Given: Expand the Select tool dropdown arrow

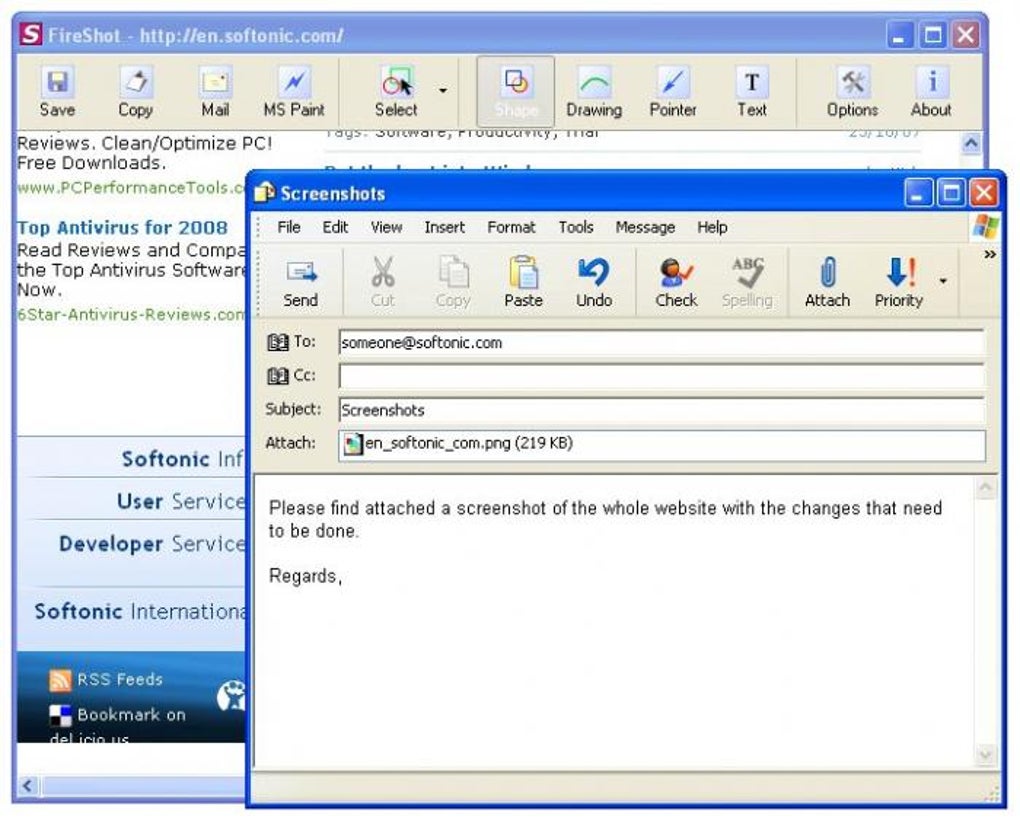Looking at the screenshot, I should pos(443,90).
